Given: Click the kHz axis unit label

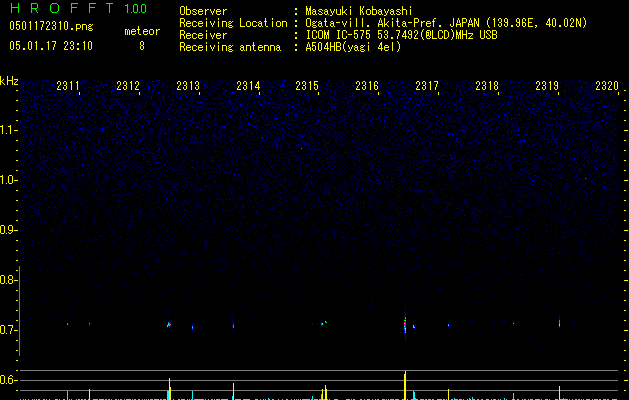Looking at the screenshot, I should (x=9, y=81).
